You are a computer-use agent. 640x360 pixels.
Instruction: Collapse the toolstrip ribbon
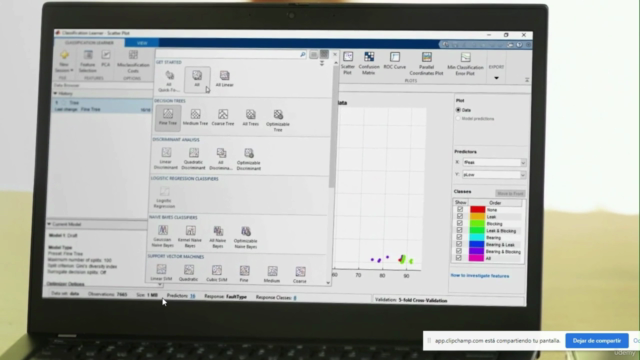[527, 80]
